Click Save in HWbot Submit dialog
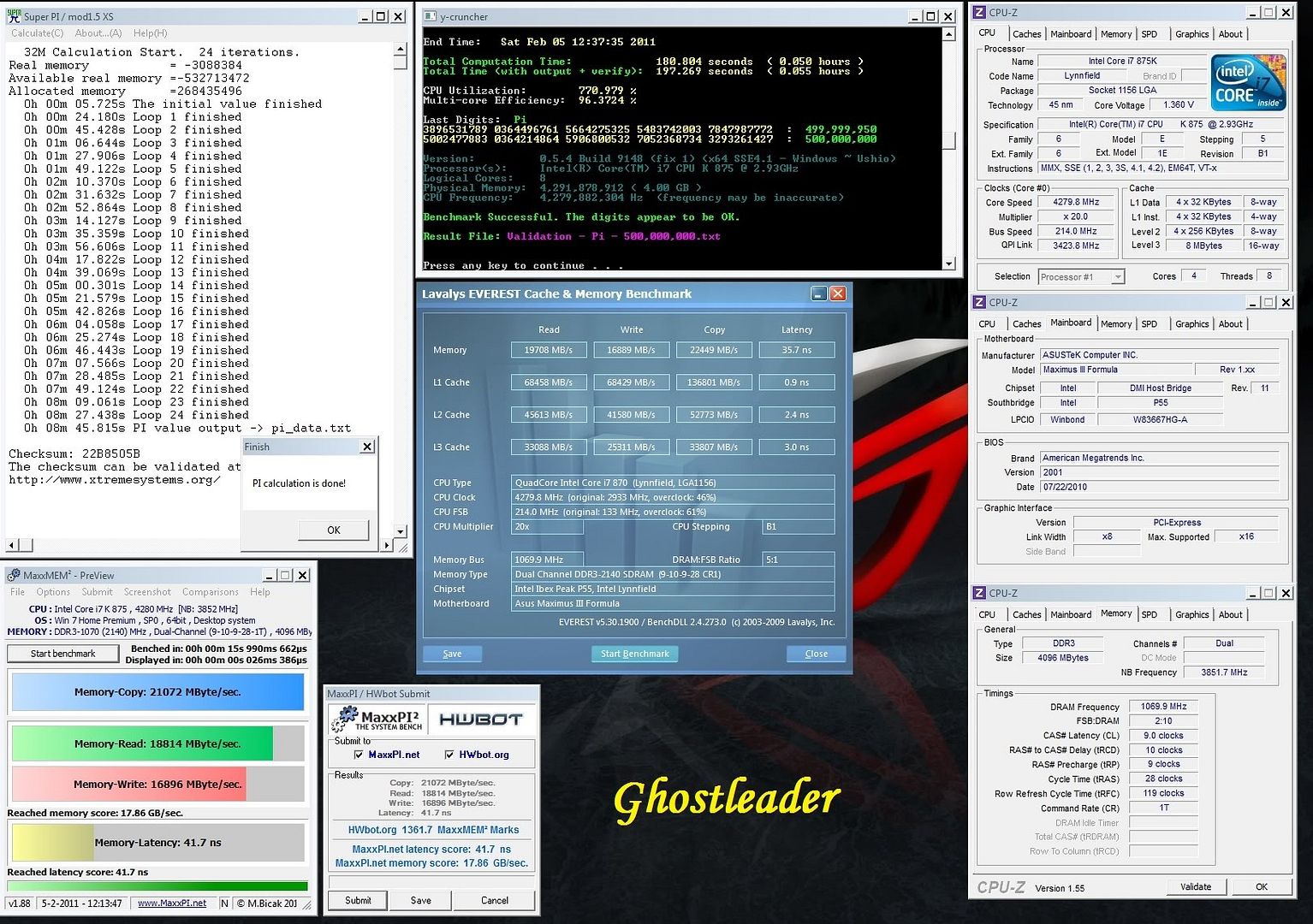The image size is (1313, 924). (420, 900)
